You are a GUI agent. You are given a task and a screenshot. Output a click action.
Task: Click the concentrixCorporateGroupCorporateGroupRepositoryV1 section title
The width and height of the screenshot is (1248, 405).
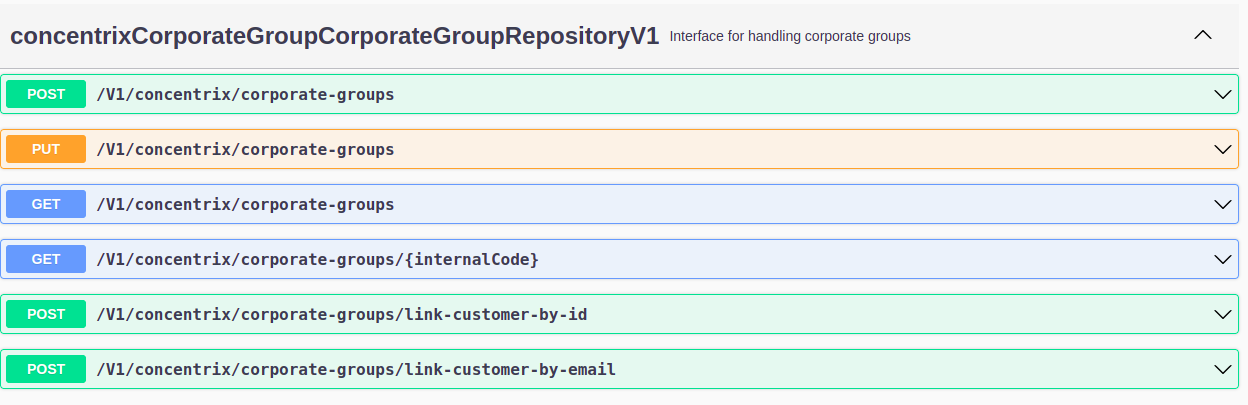click(x=334, y=36)
